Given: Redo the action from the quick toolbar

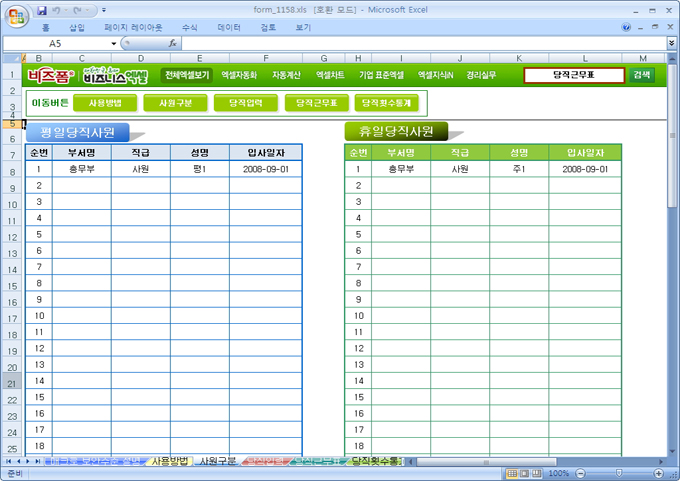Looking at the screenshot, I should tap(78, 9).
